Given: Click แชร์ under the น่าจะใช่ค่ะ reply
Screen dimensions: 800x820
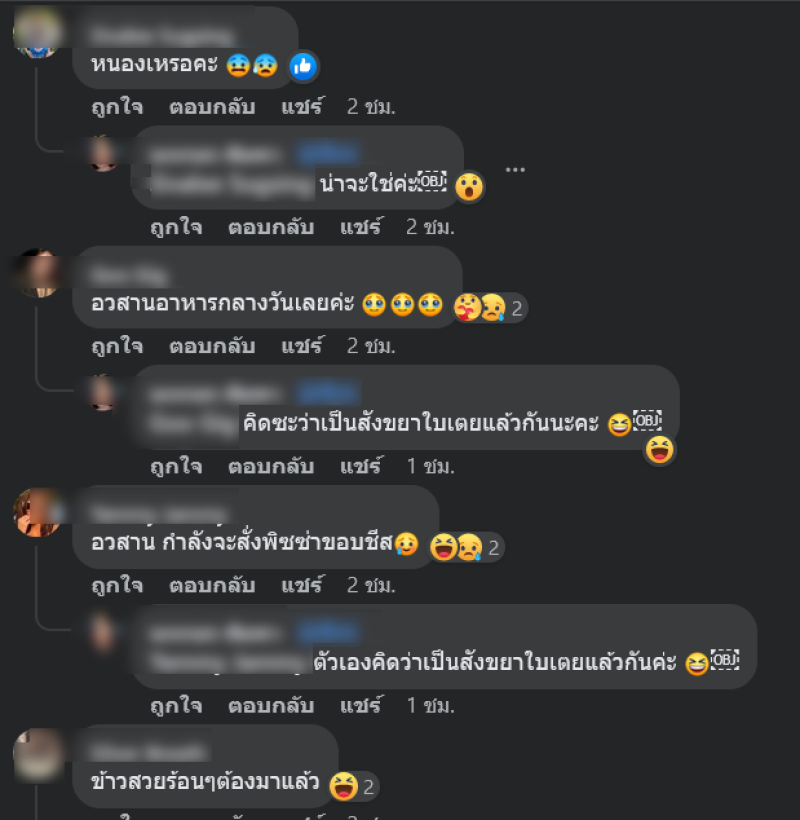Looking at the screenshot, I should point(361,227).
